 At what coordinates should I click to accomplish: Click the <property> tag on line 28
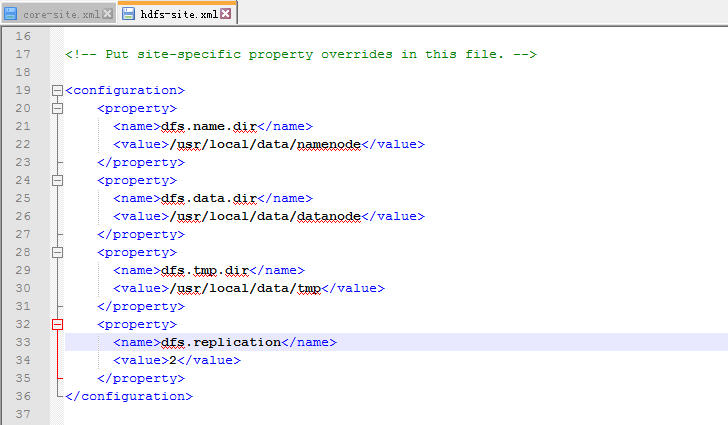coord(137,253)
